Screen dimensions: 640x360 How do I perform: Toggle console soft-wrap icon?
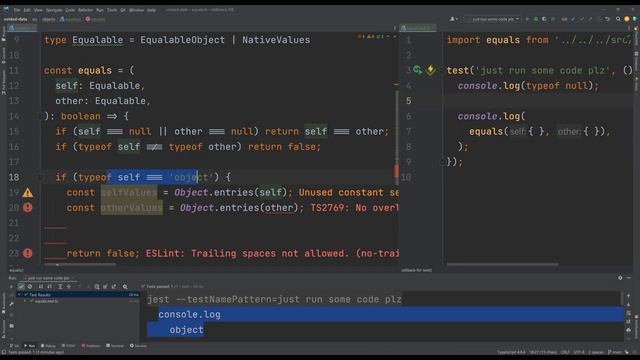[629, 313]
